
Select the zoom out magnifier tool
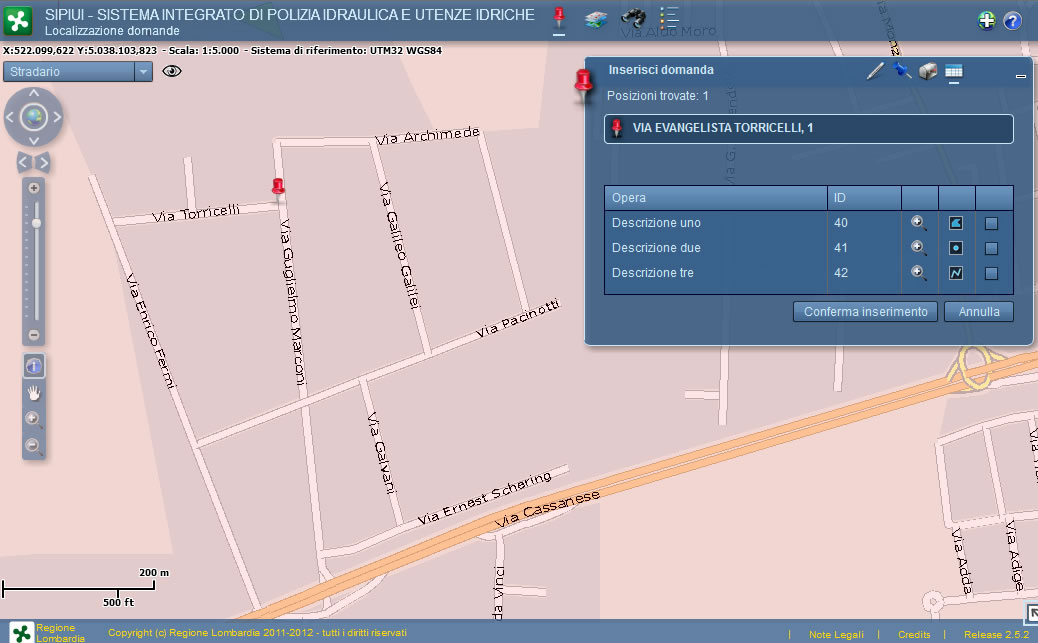(34, 446)
